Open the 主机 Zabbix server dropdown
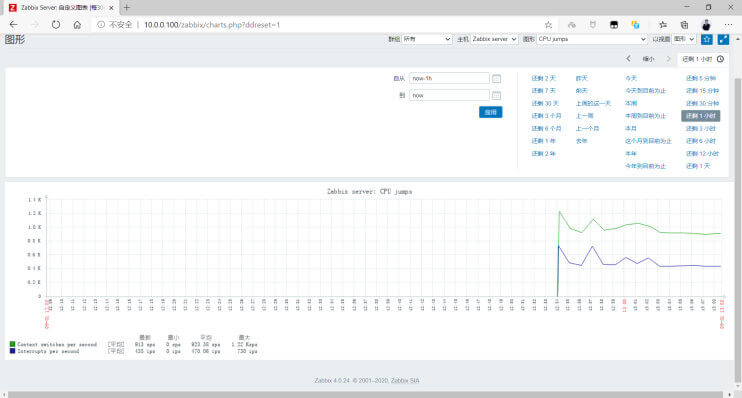Screen dimensions: 742x398 494,39
